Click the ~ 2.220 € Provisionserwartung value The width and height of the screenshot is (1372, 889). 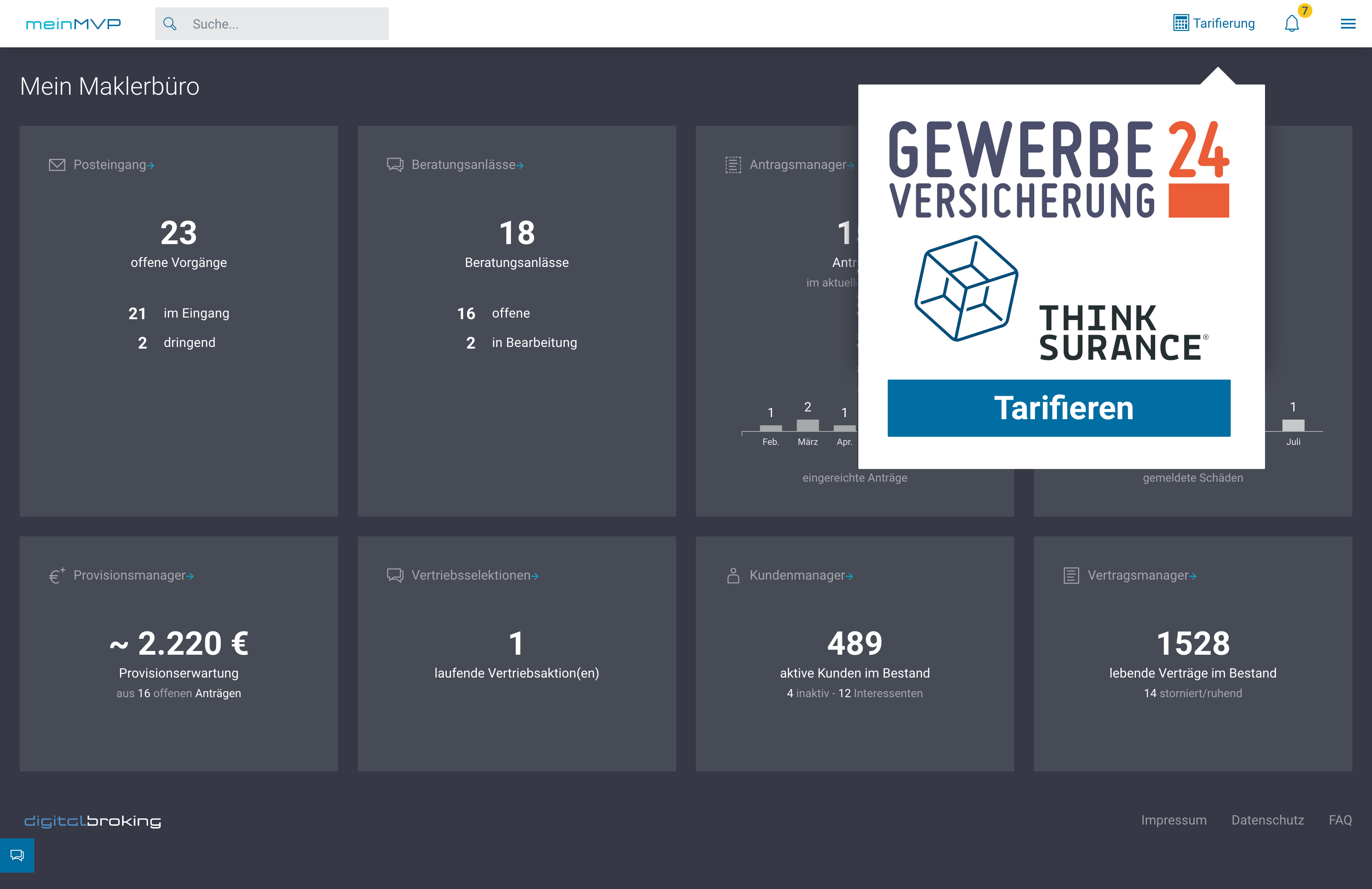click(179, 644)
